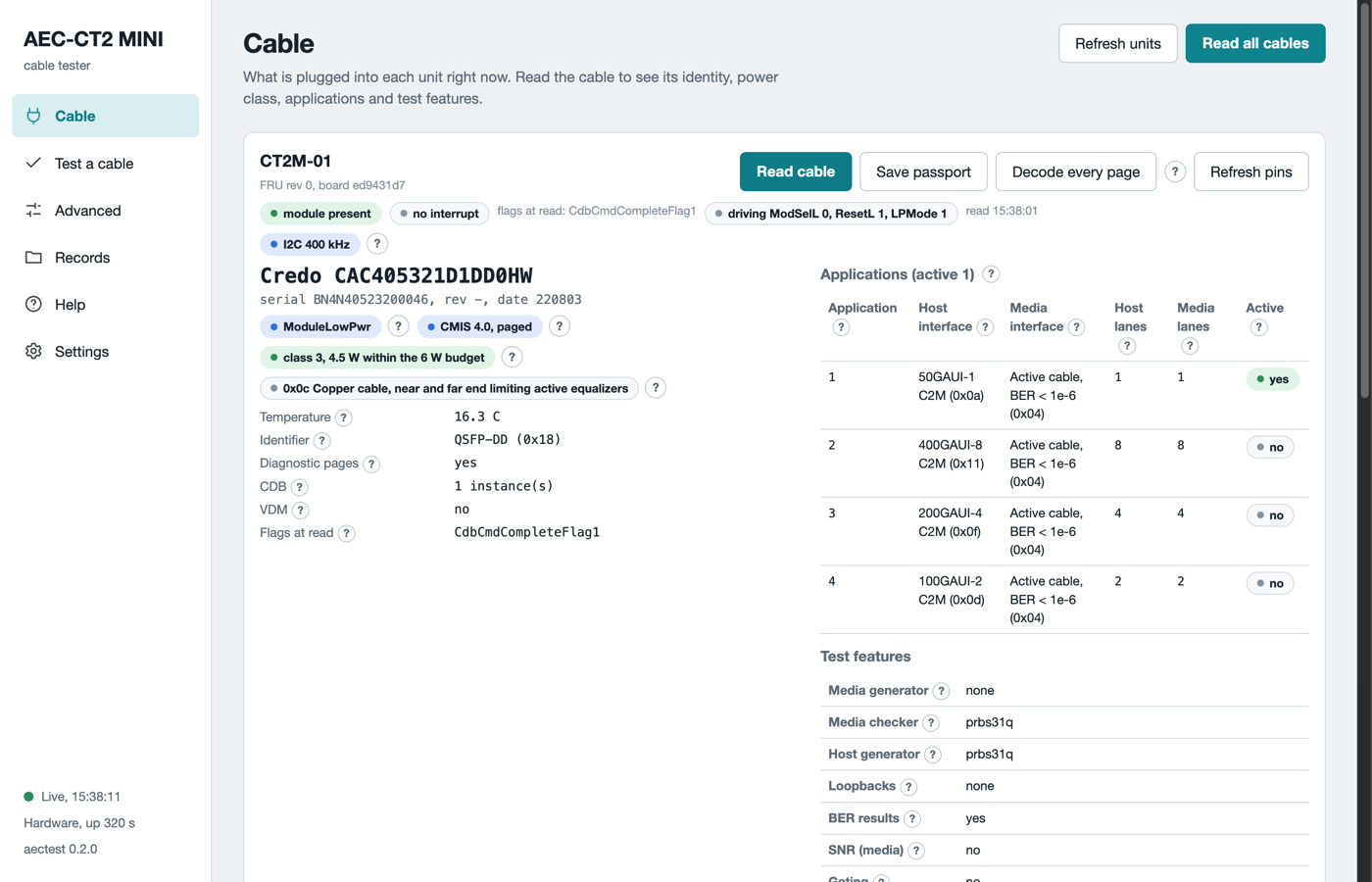Open help icon next to CDB
This screenshot has height=882, width=1372.
[x=300, y=487]
